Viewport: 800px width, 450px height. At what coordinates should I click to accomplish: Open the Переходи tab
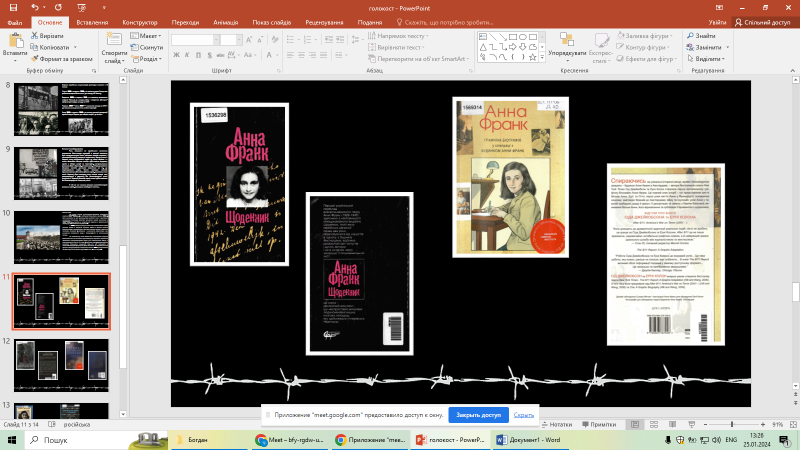tap(185, 22)
